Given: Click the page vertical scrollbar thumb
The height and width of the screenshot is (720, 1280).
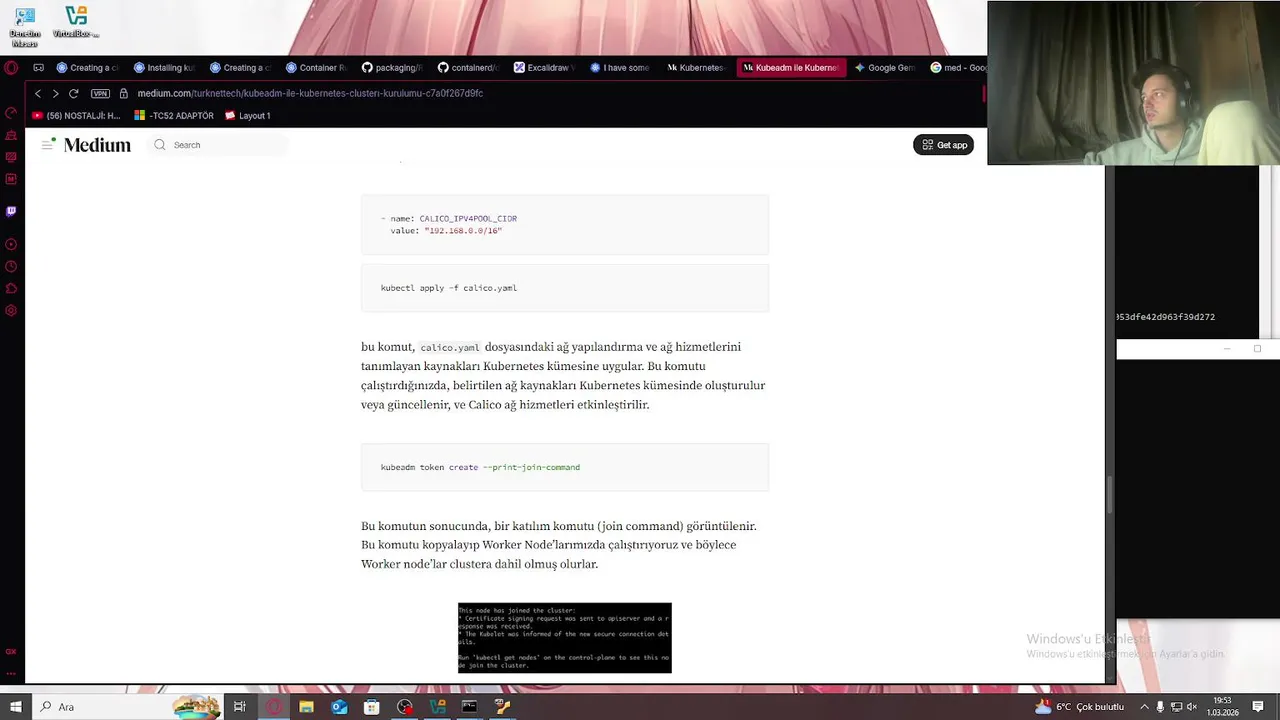Looking at the screenshot, I should (x=1109, y=495).
